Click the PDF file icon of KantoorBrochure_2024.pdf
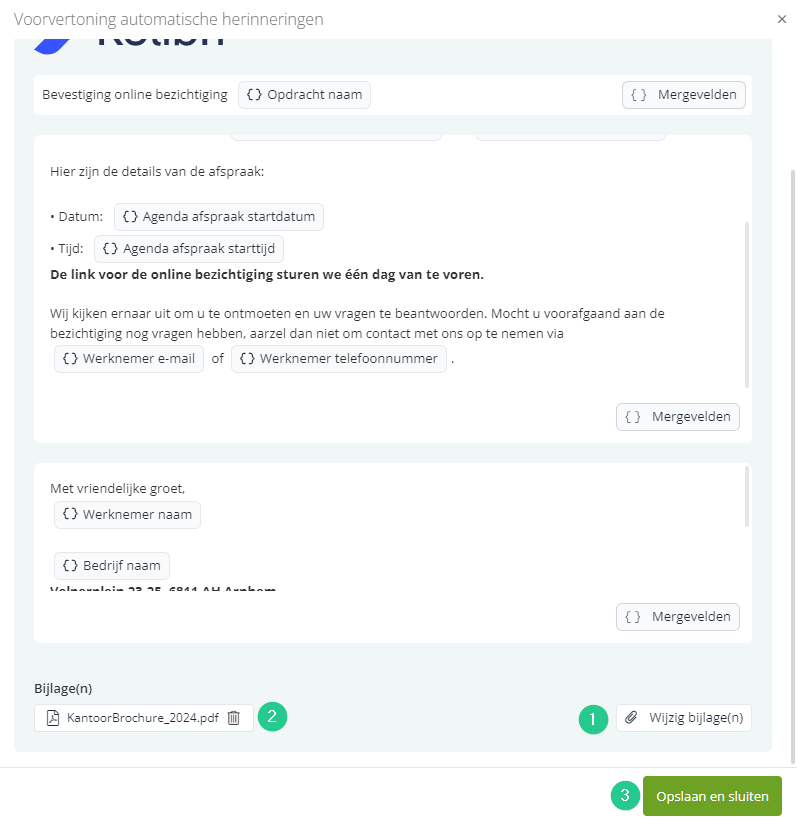 [x=53, y=718]
